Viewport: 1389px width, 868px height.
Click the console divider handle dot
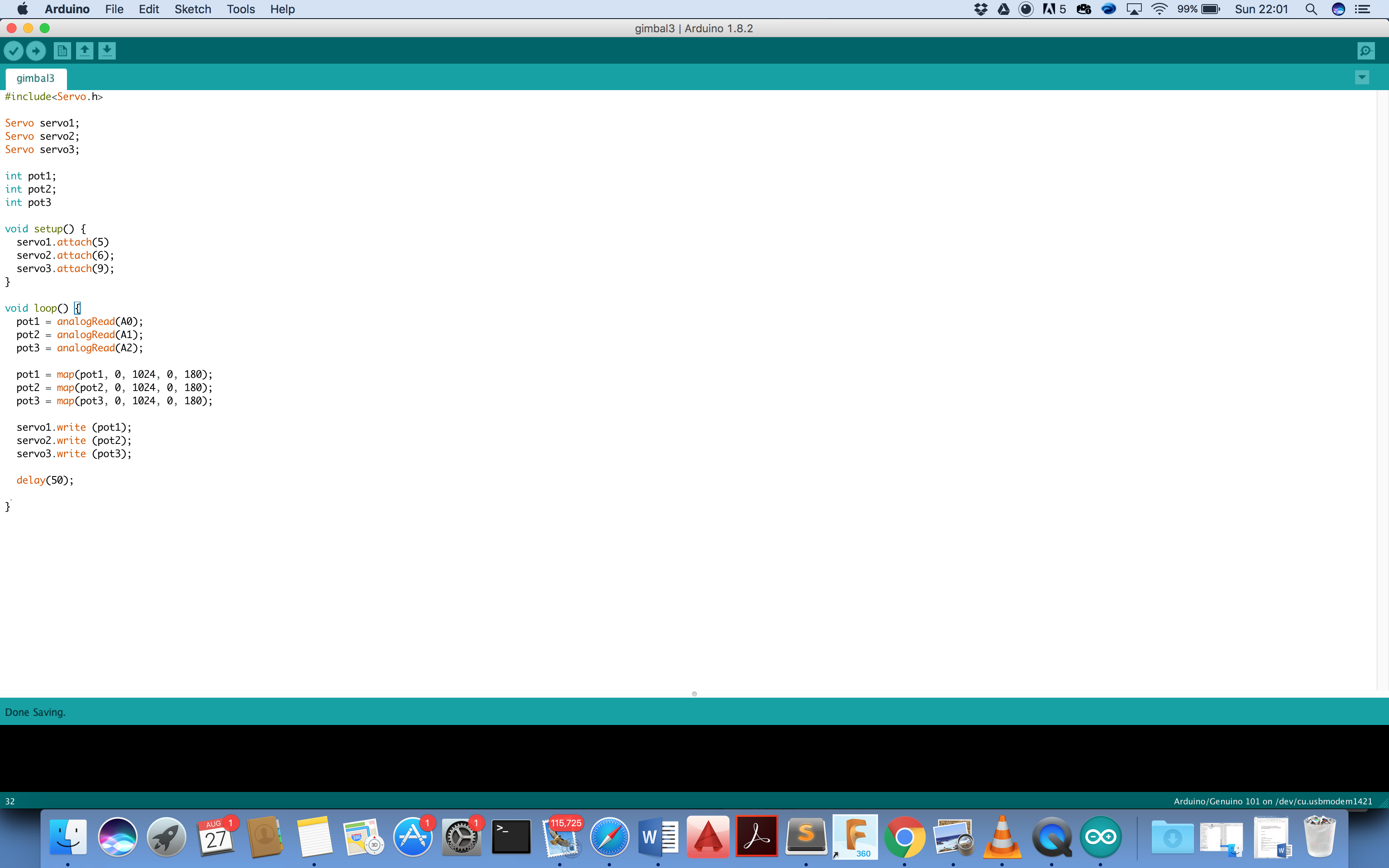(x=694, y=694)
